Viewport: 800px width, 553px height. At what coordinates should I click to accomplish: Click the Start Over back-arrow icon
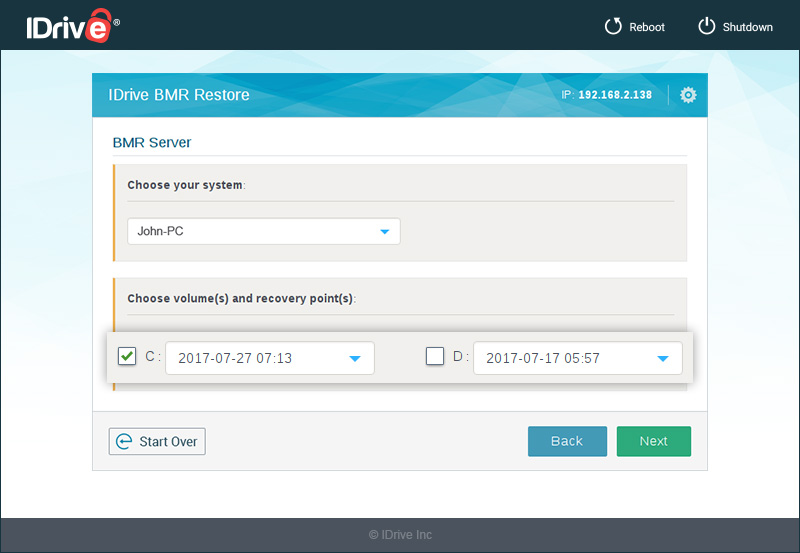pos(124,441)
